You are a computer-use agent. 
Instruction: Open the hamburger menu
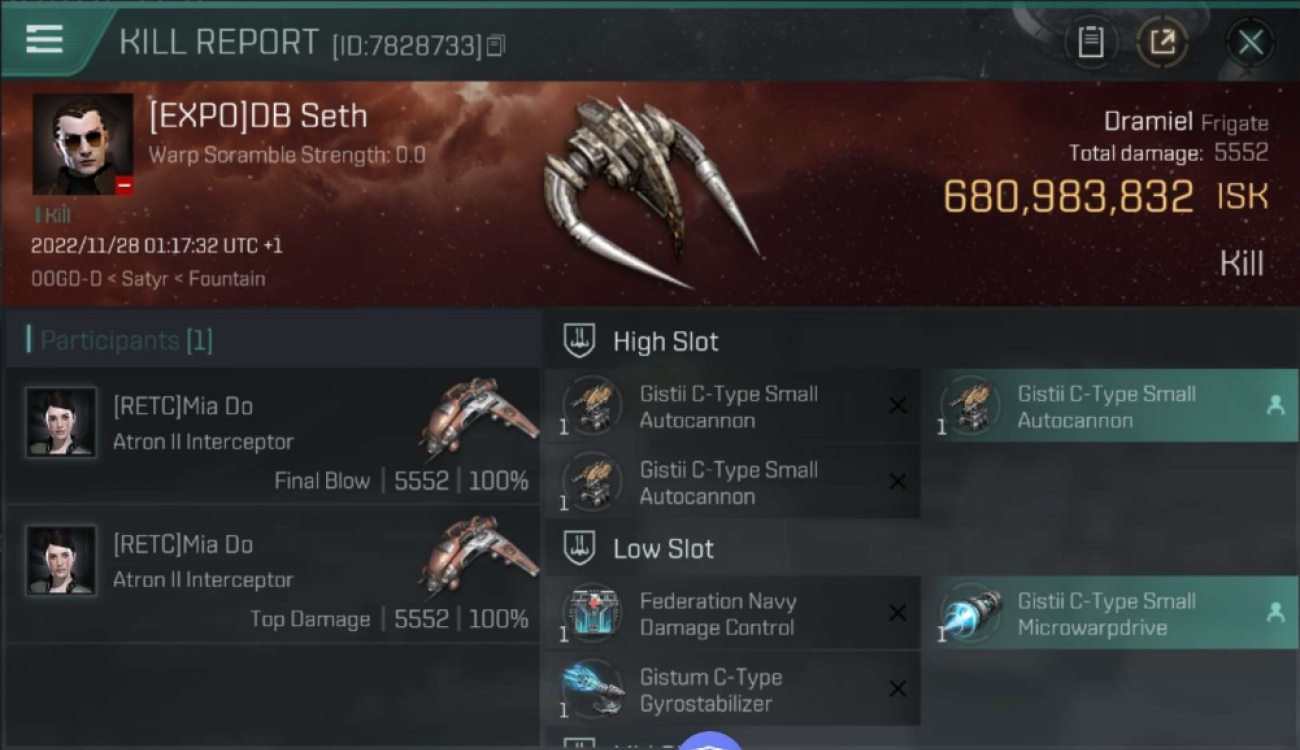pyautogui.click(x=44, y=40)
